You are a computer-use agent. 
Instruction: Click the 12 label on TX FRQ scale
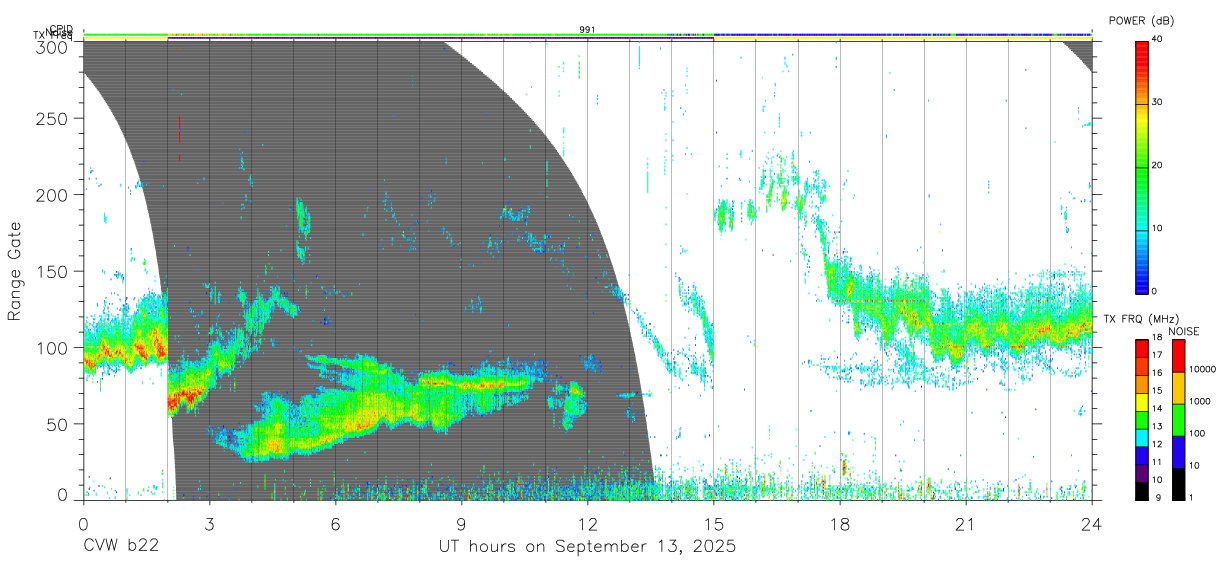pyautogui.click(x=1156, y=444)
